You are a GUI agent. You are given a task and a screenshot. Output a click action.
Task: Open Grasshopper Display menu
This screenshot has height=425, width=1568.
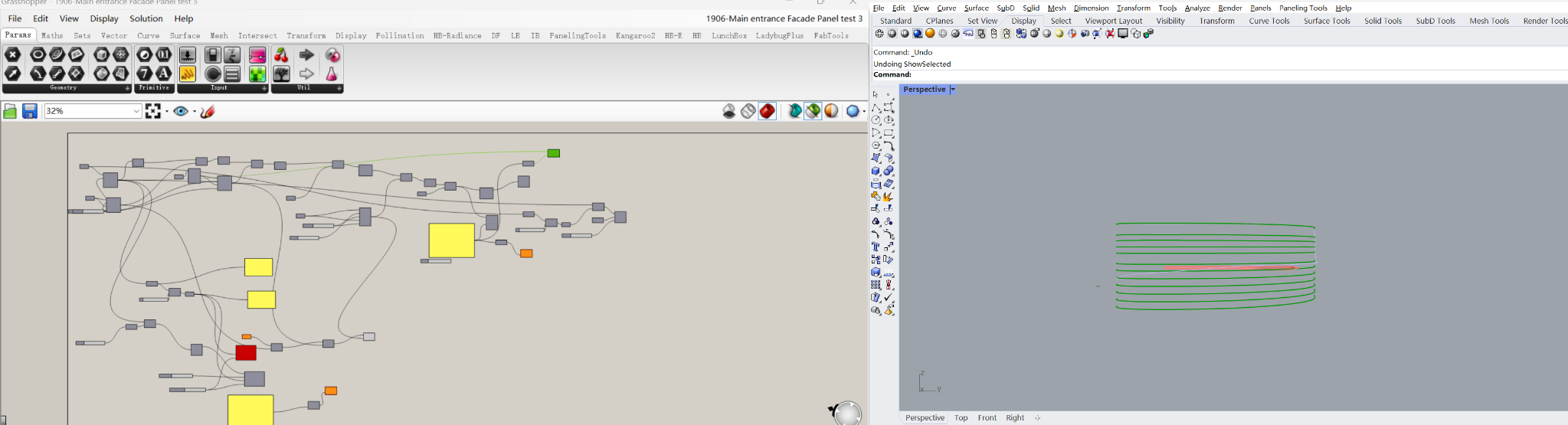[x=104, y=18]
